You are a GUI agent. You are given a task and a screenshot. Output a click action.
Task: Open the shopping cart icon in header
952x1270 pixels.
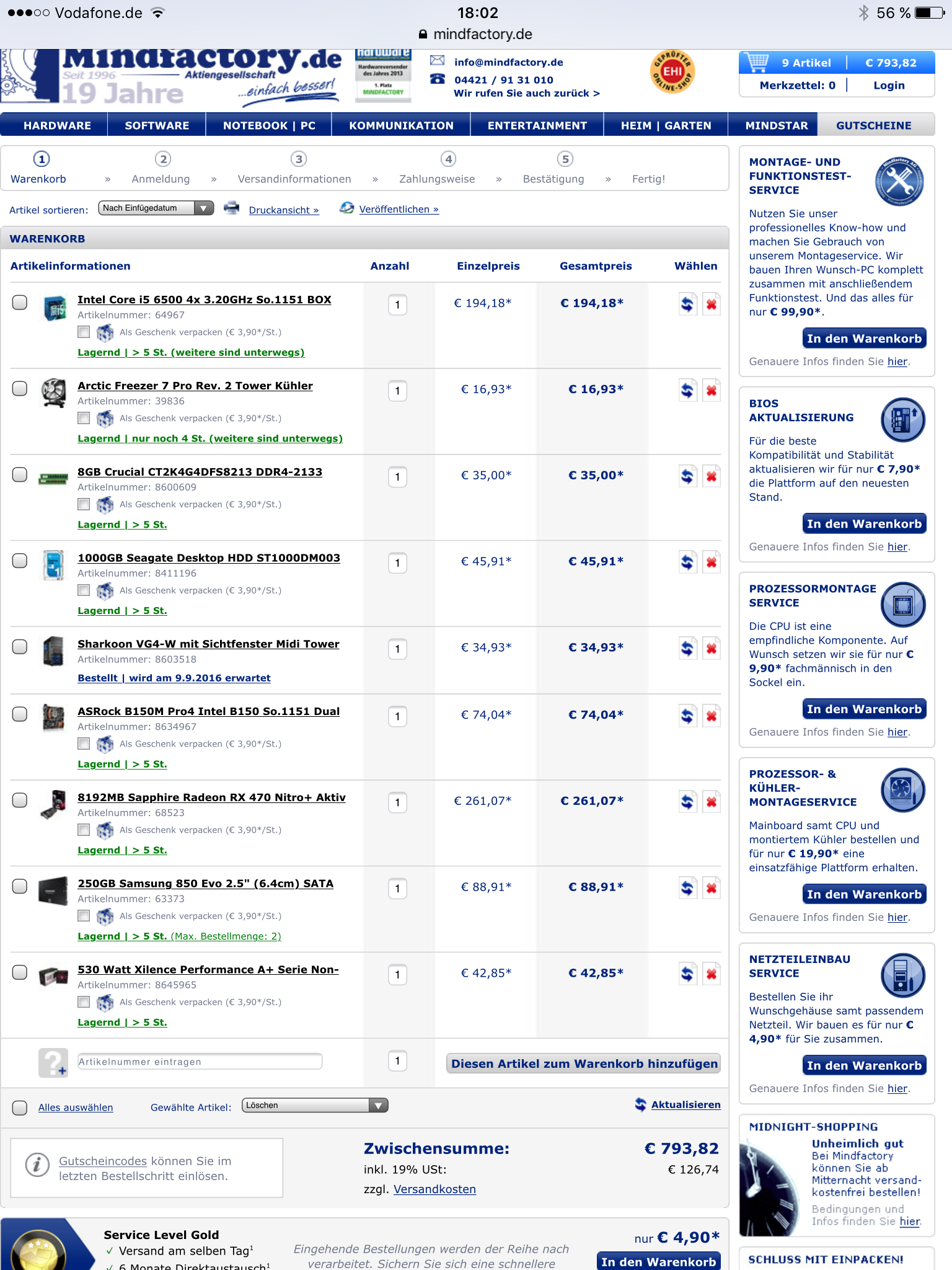coord(758,62)
